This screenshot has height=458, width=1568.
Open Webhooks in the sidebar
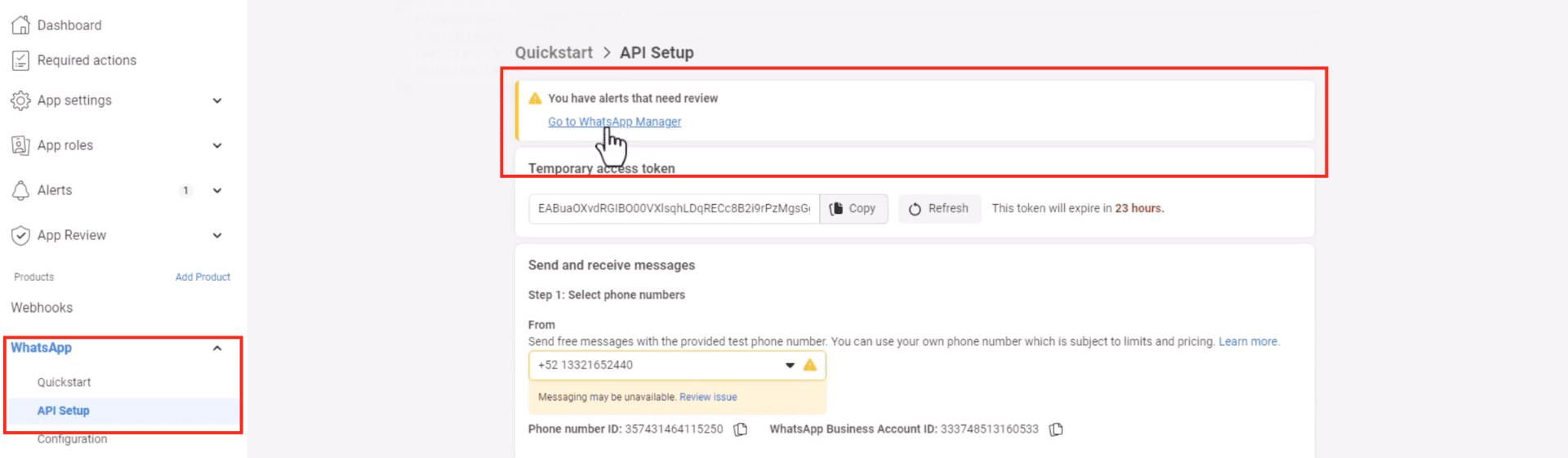(42, 308)
